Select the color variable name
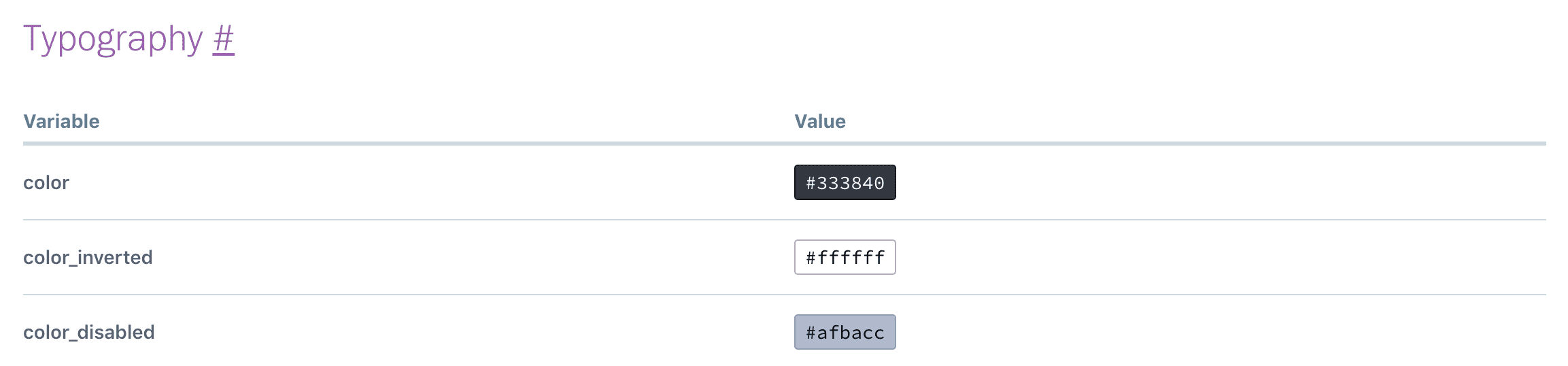 coord(46,182)
